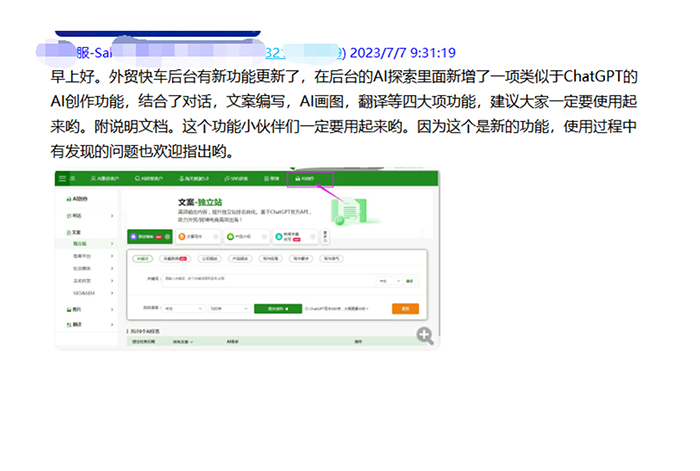Select the green-icon template card
The width and height of the screenshot is (700, 471).
(x=246, y=237)
